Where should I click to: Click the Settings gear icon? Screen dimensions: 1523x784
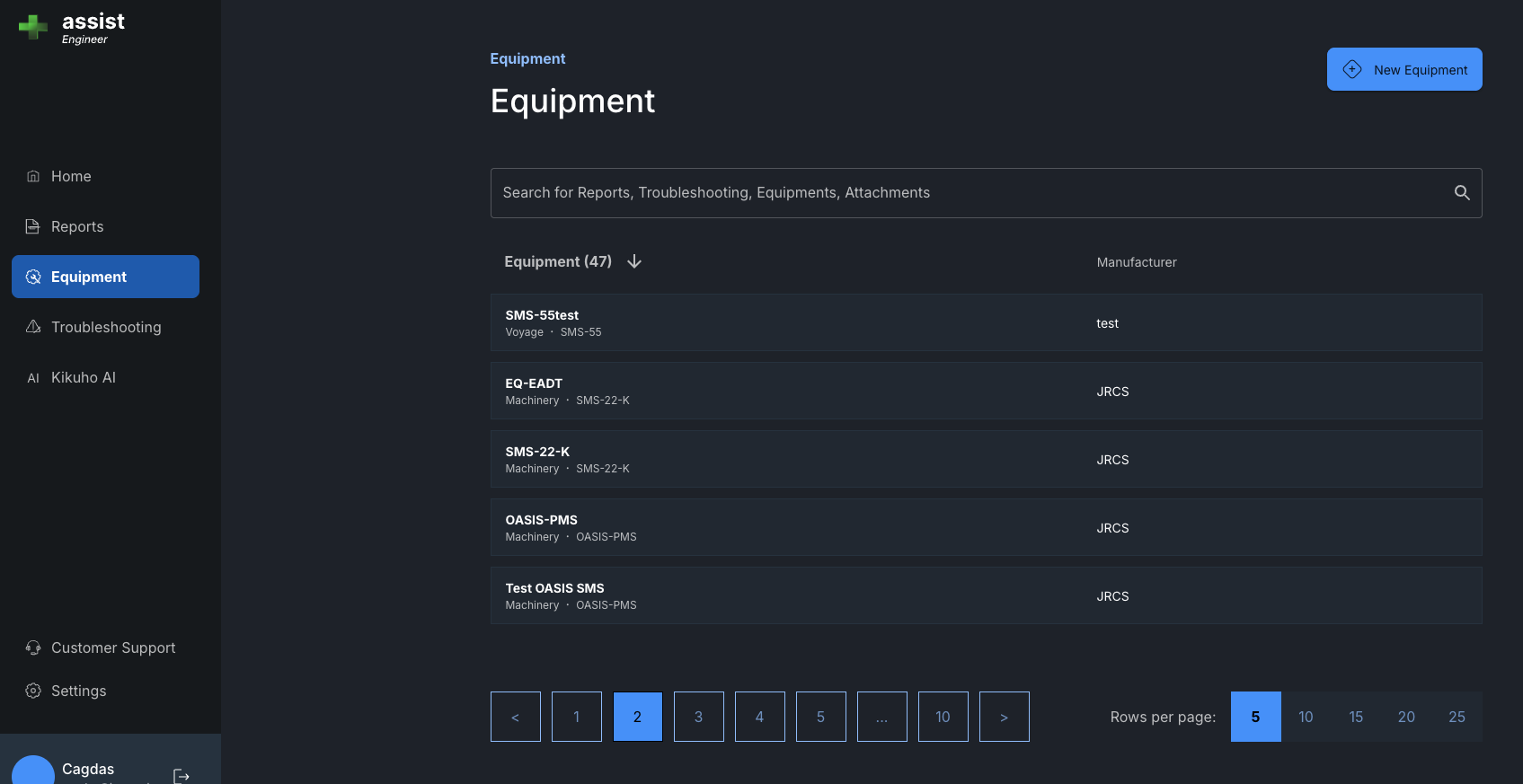tap(33, 691)
